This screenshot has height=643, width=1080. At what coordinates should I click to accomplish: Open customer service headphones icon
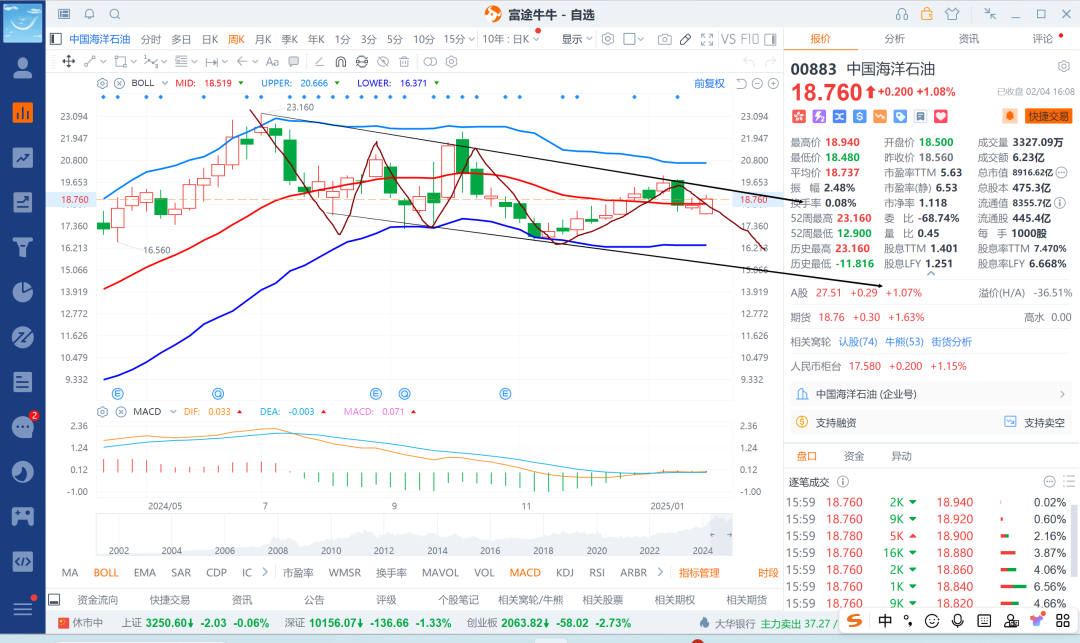pos(902,14)
